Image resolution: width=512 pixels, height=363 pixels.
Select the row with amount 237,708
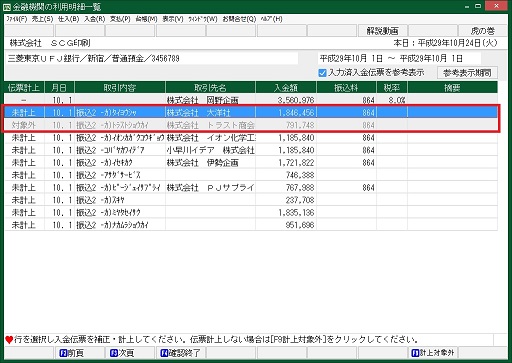click(x=251, y=200)
